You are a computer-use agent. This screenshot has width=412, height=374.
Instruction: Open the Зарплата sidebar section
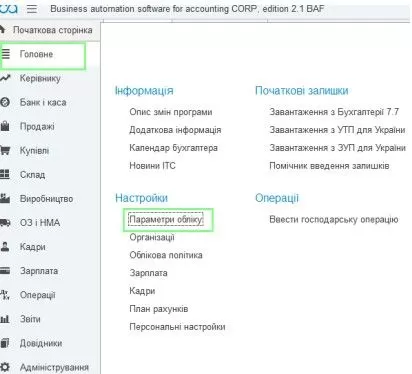coord(39,271)
